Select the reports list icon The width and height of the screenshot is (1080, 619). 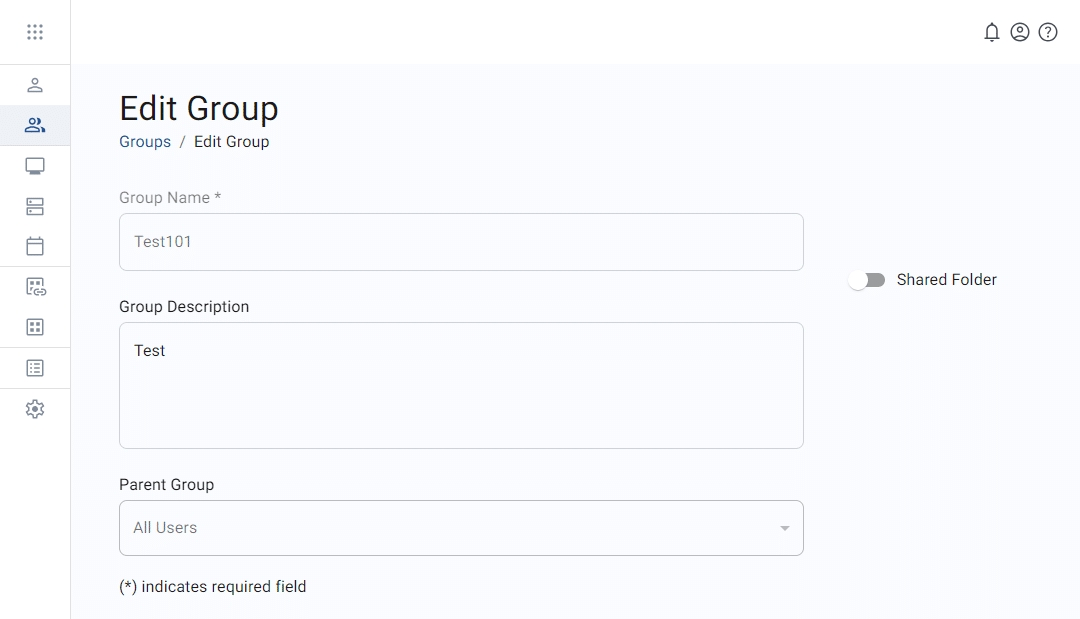tap(35, 367)
